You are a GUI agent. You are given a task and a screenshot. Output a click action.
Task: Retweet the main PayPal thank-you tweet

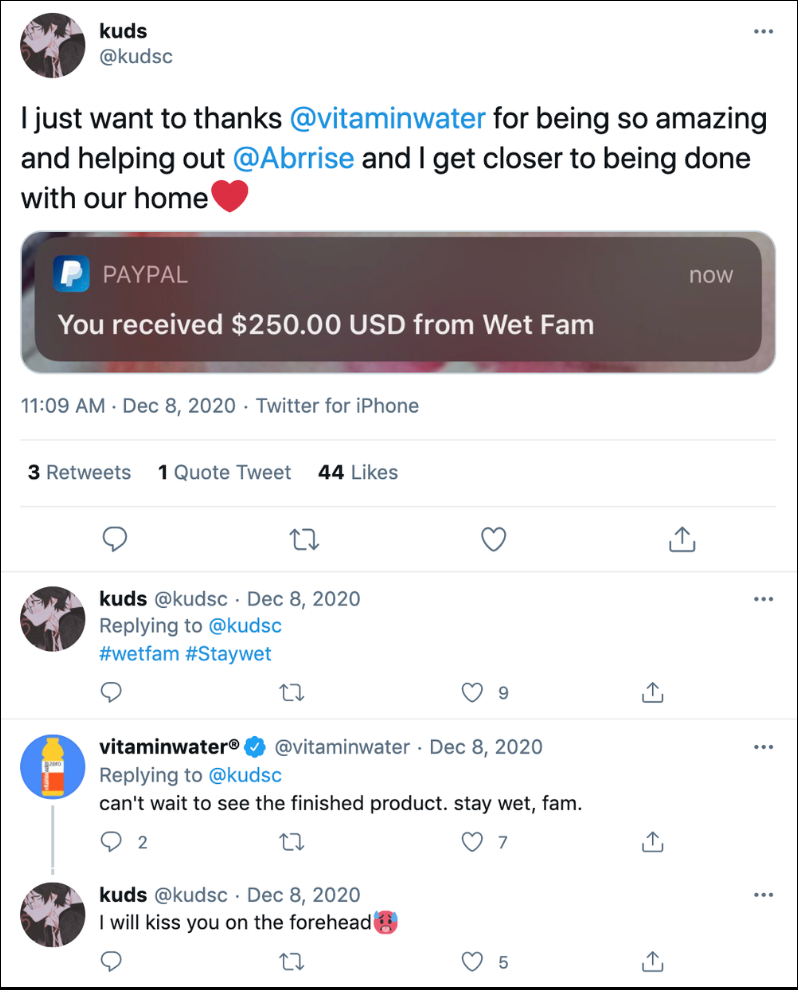303,540
